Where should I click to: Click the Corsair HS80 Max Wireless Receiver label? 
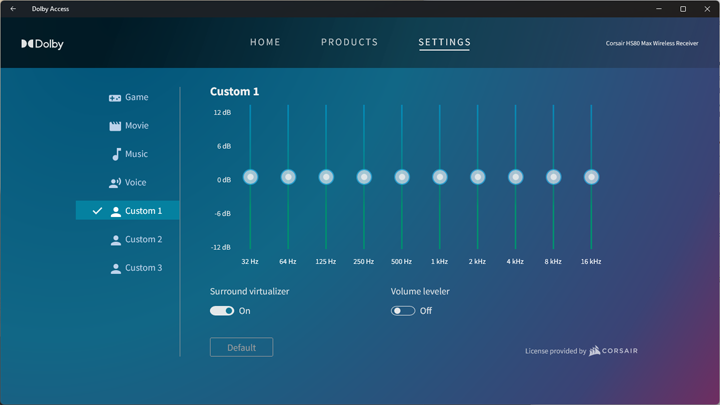pos(652,44)
